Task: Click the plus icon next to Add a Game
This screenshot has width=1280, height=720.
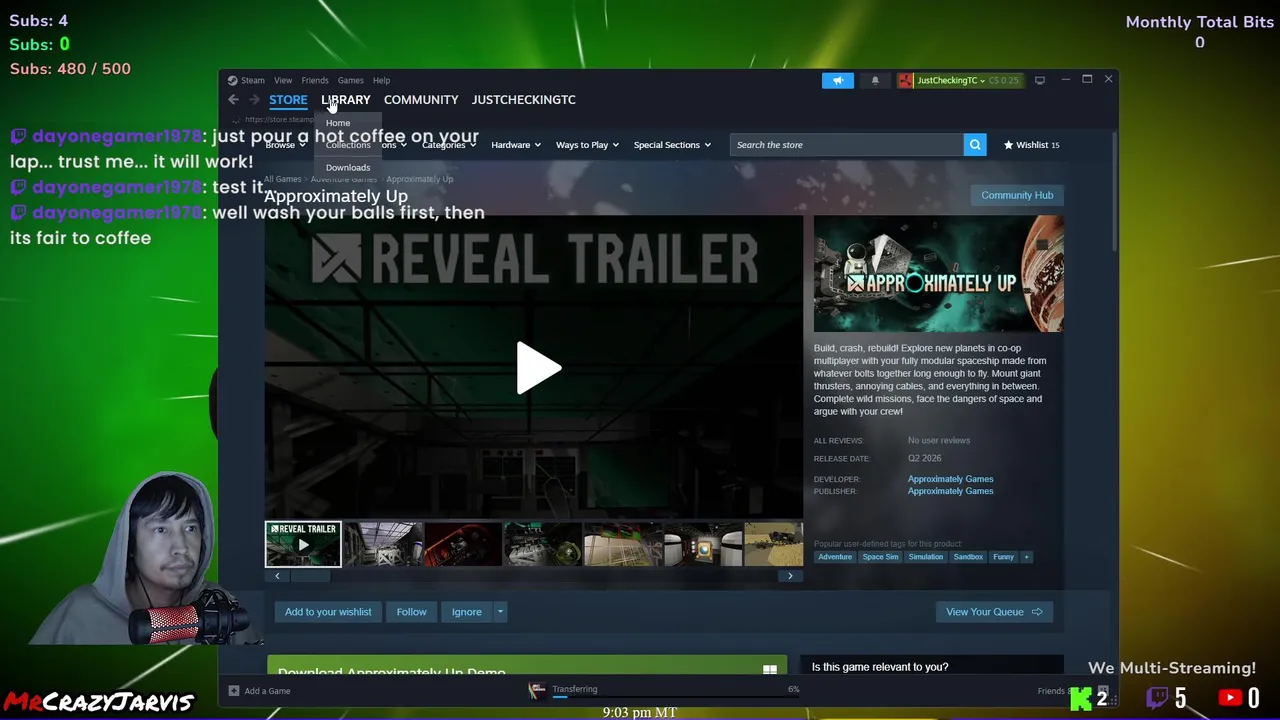Action: (234, 690)
